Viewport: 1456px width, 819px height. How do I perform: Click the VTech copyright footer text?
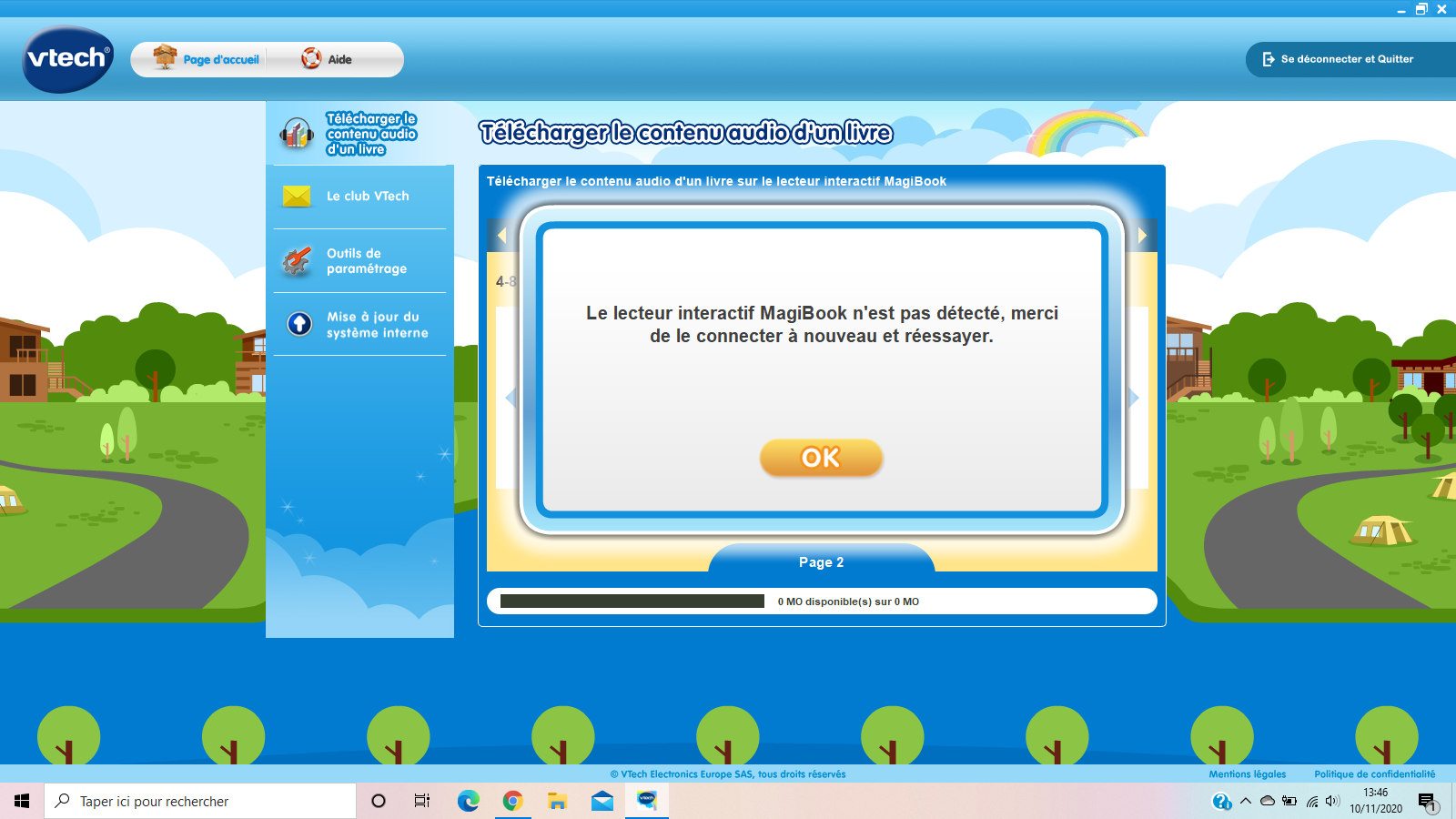(x=728, y=774)
